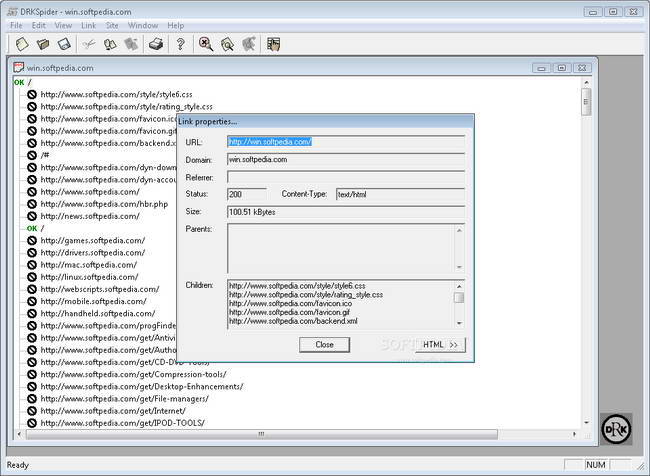The width and height of the screenshot is (650, 476).
Task: Open the Help menu
Action: pos(175,26)
